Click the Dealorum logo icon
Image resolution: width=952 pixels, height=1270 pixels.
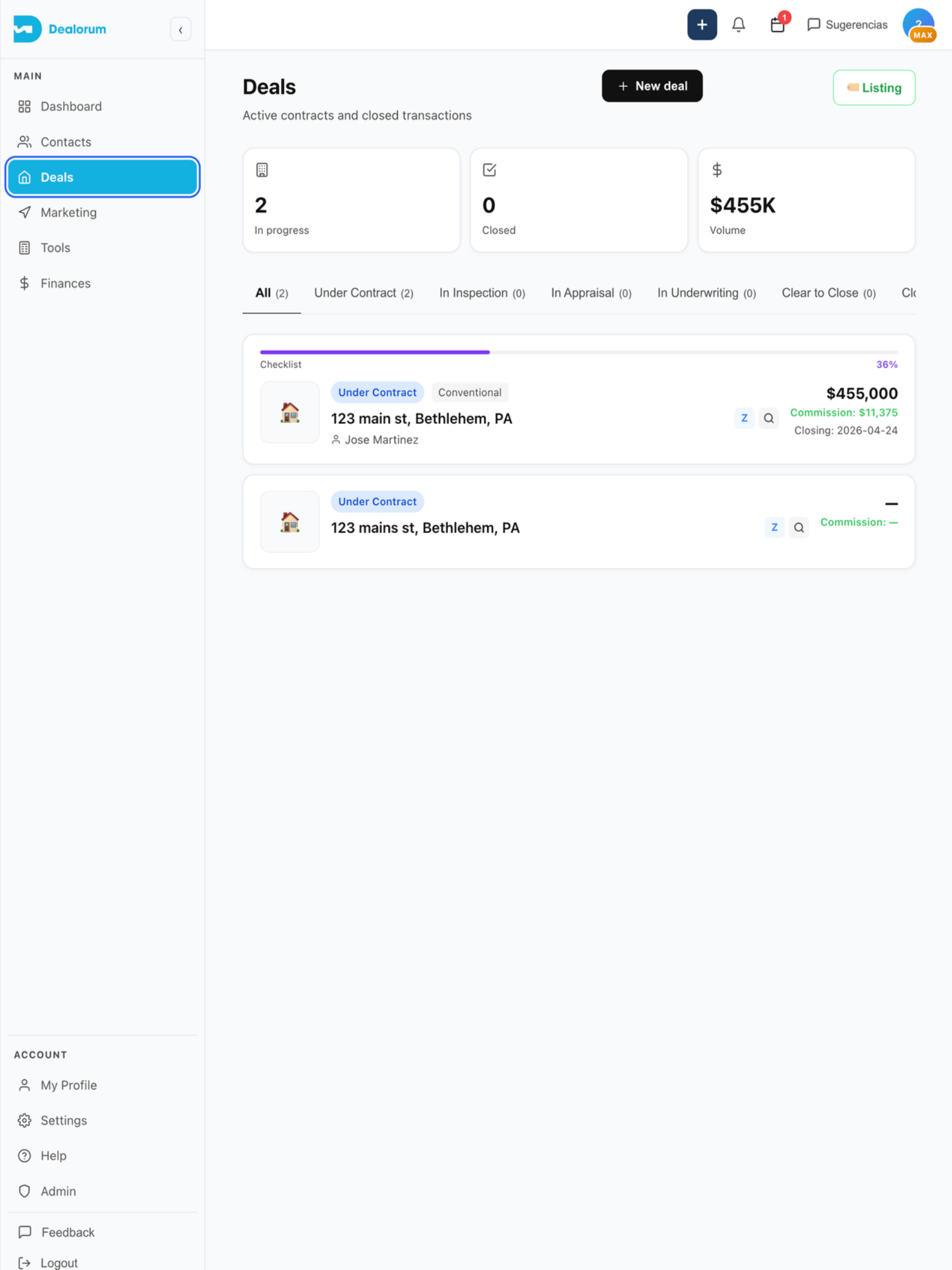(x=27, y=29)
